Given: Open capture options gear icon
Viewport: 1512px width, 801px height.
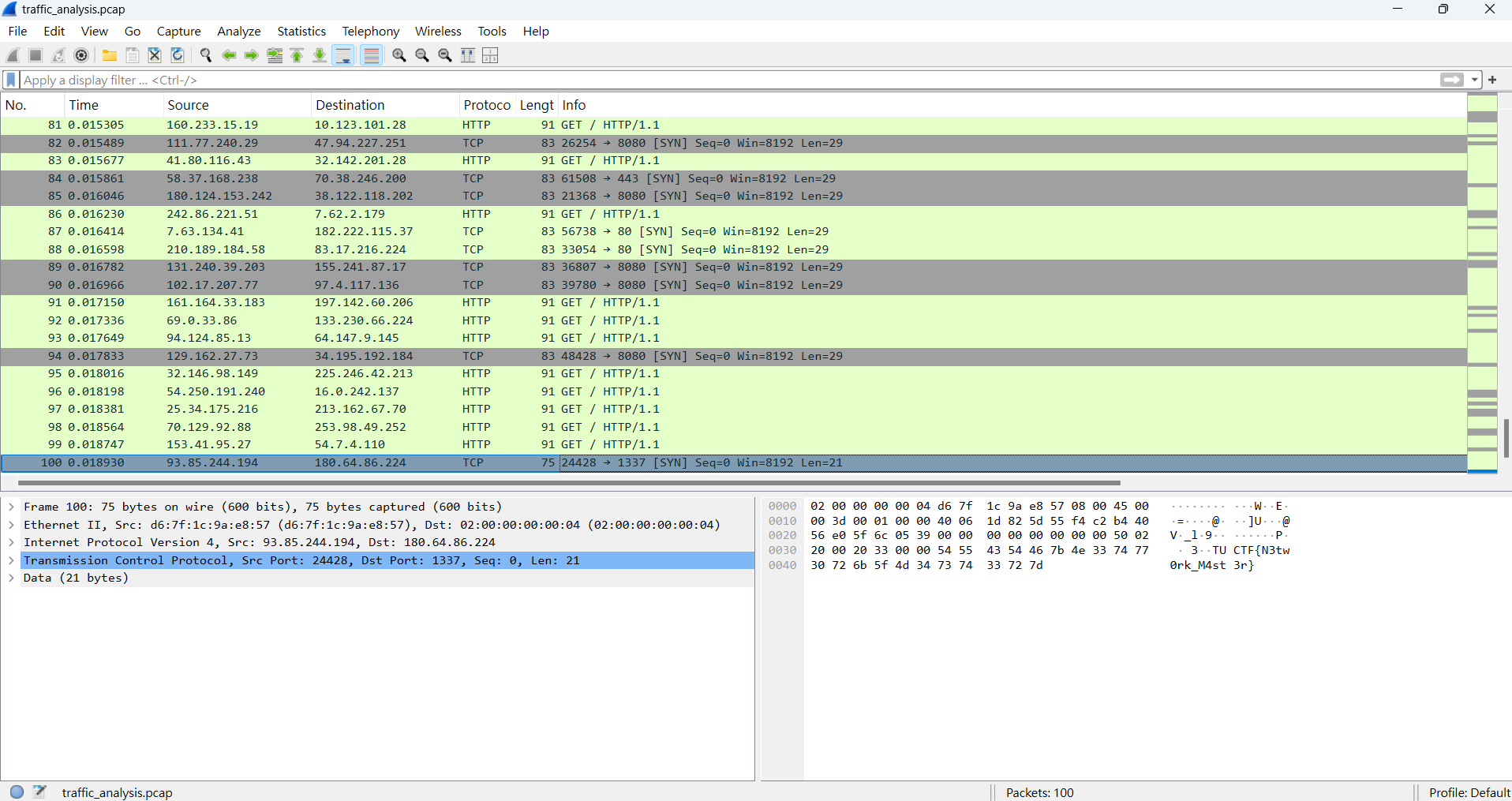Looking at the screenshot, I should 81,55.
